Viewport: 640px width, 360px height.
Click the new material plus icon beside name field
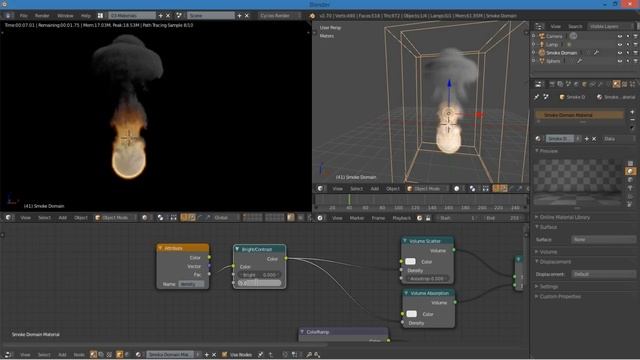tap(587, 139)
